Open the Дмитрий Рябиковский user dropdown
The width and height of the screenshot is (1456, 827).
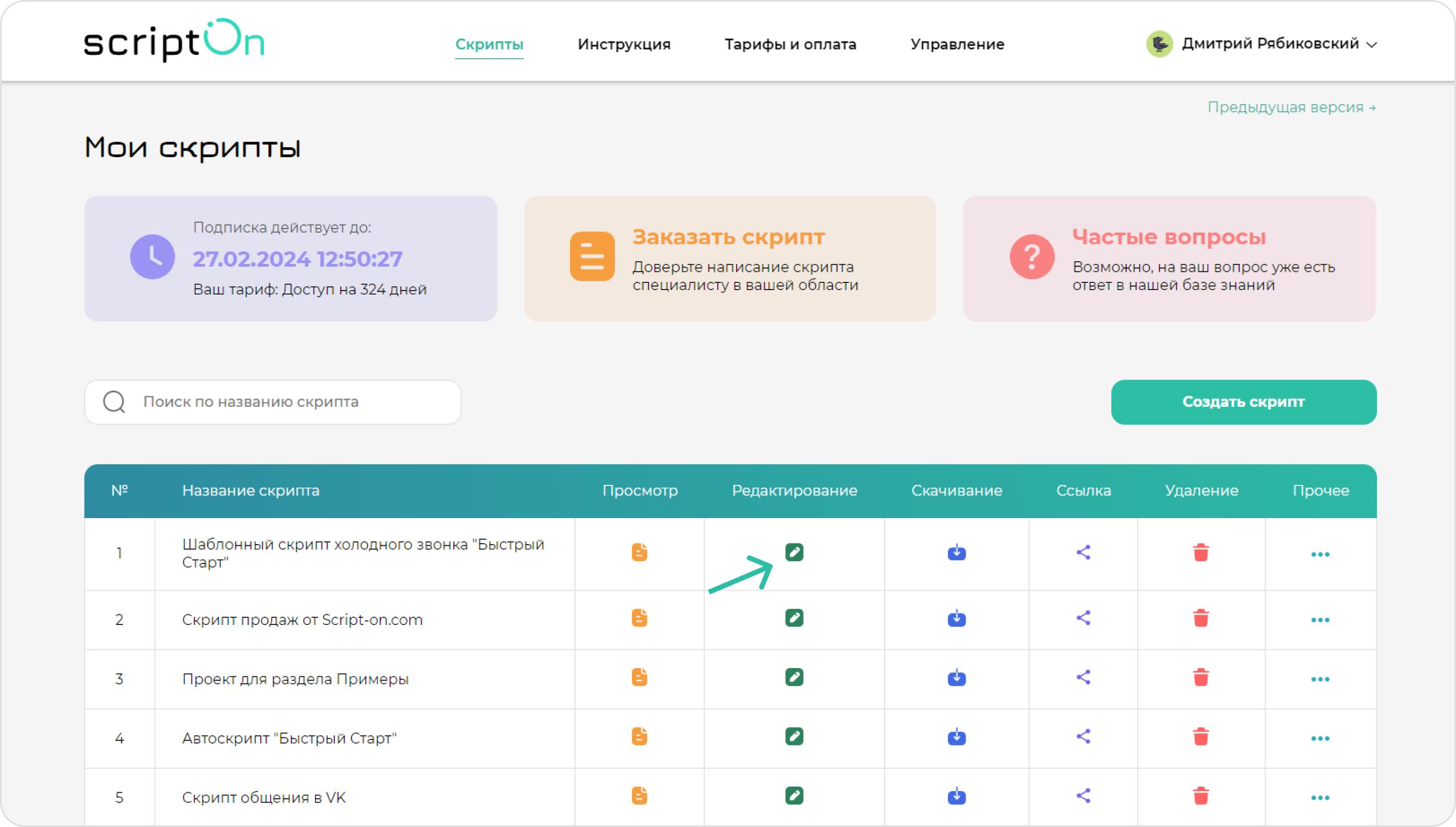tap(1262, 44)
